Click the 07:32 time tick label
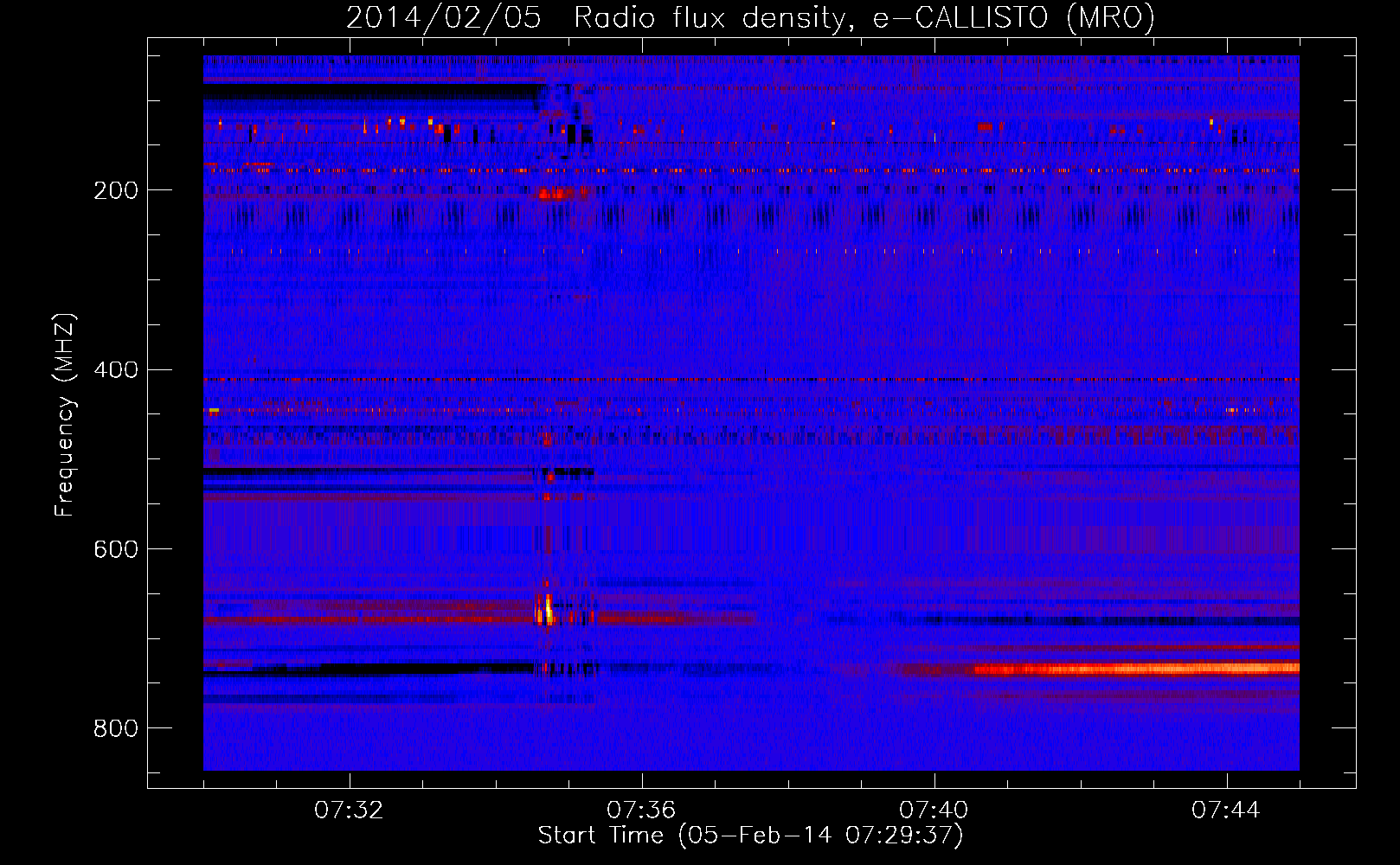1400x865 pixels. 349,811
